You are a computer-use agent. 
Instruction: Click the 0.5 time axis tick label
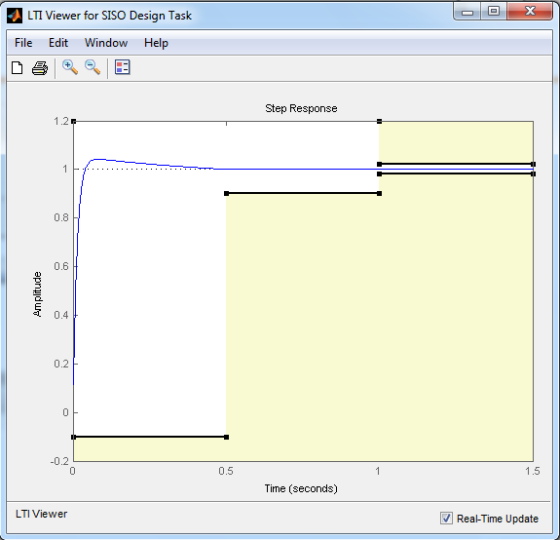point(226,471)
